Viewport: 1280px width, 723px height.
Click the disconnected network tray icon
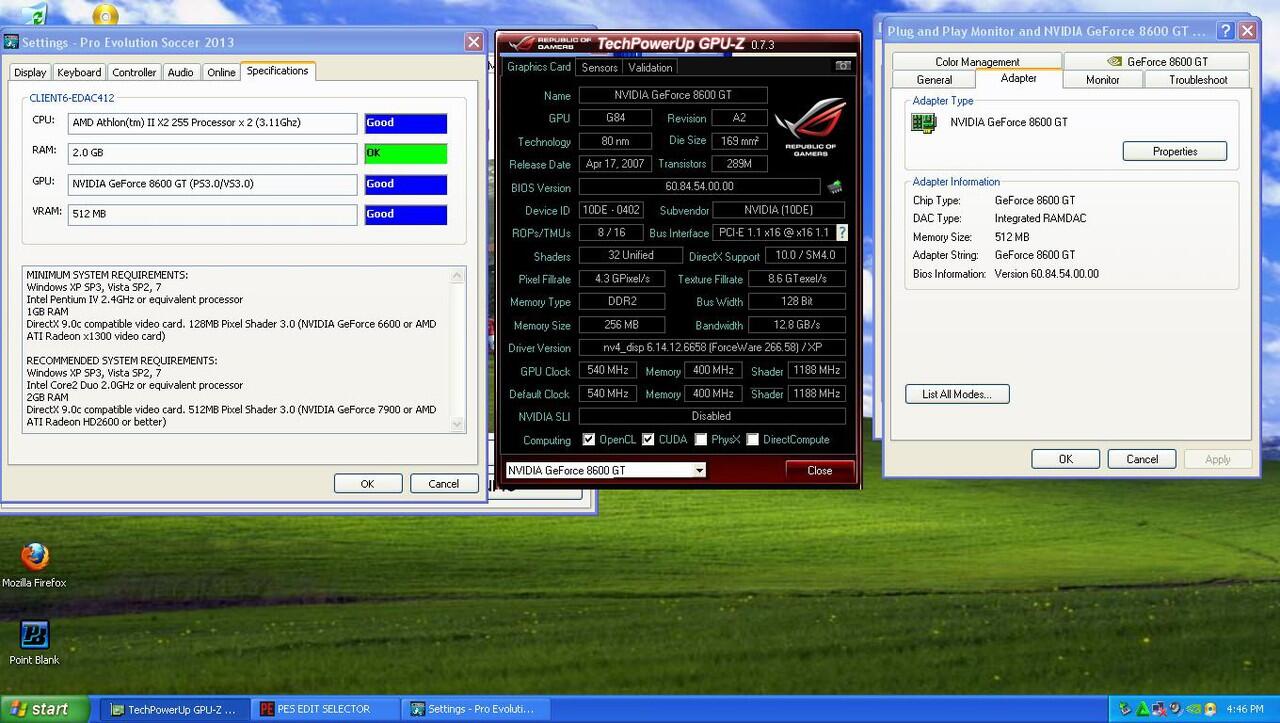pyautogui.click(x=1159, y=709)
